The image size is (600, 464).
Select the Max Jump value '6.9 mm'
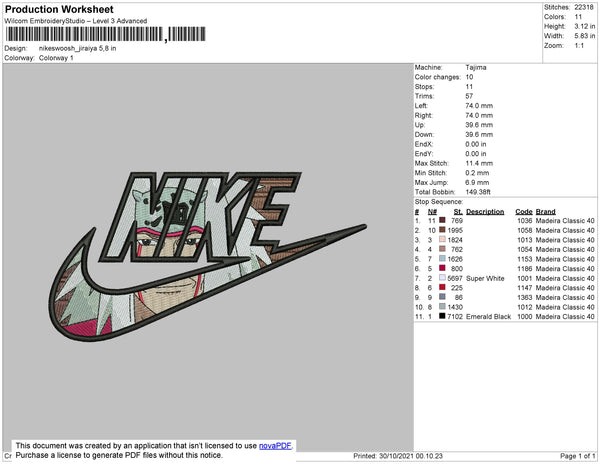[477, 182]
